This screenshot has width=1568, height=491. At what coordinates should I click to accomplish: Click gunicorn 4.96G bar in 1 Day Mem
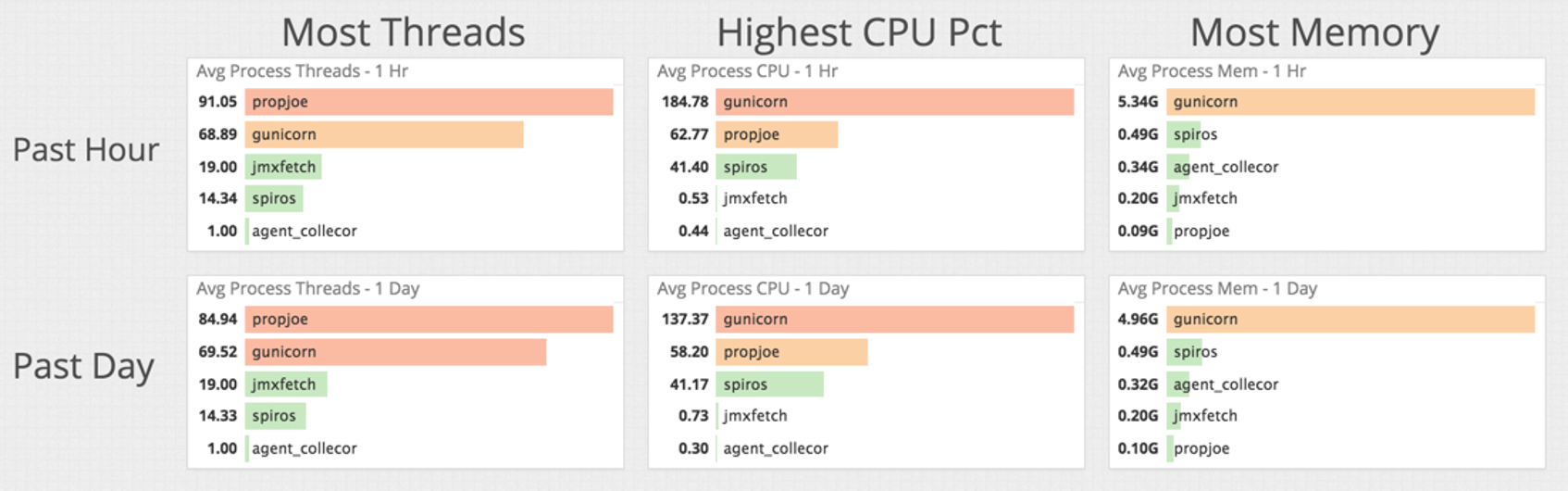pos(1350,320)
